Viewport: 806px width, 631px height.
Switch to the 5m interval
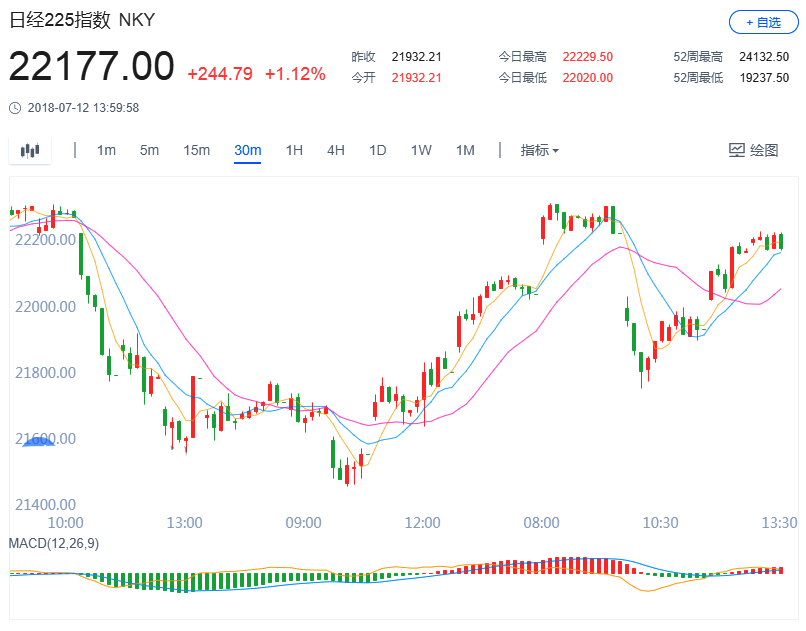pos(149,150)
